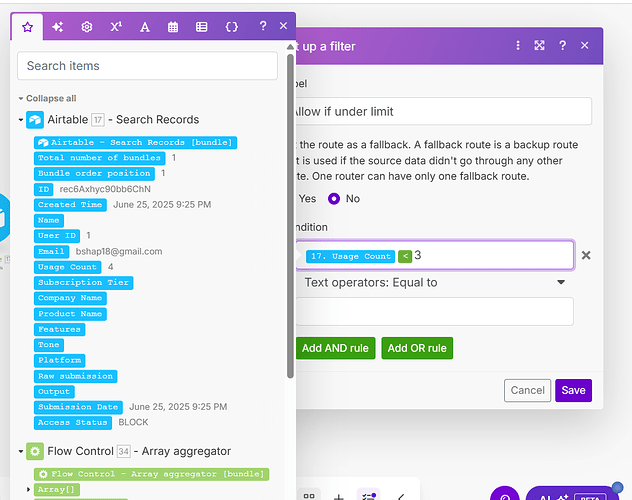This screenshot has height=500, width=632.
Task: Click the green less-than operator pill
Action: click(x=405, y=256)
